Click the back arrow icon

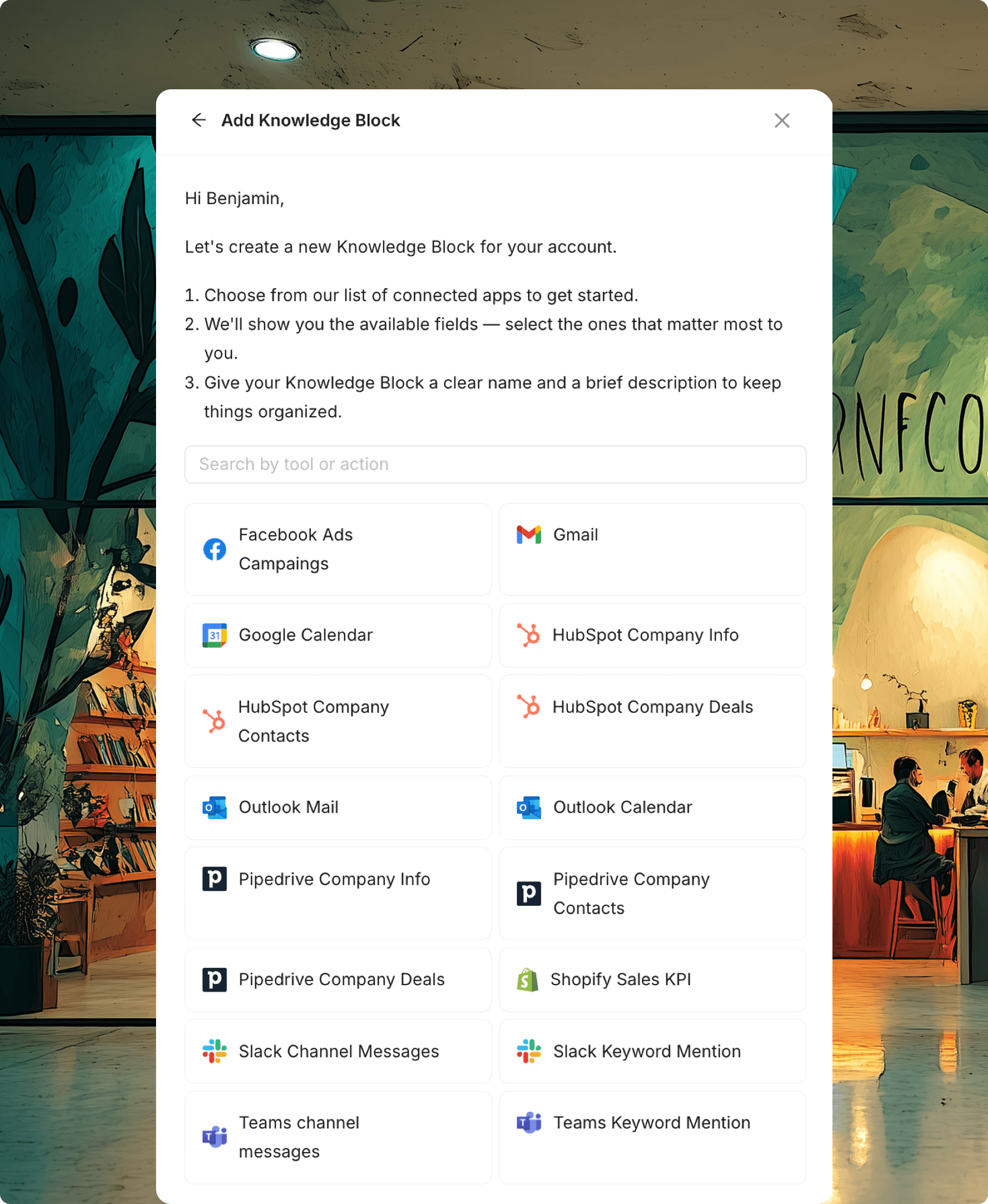pyautogui.click(x=199, y=120)
